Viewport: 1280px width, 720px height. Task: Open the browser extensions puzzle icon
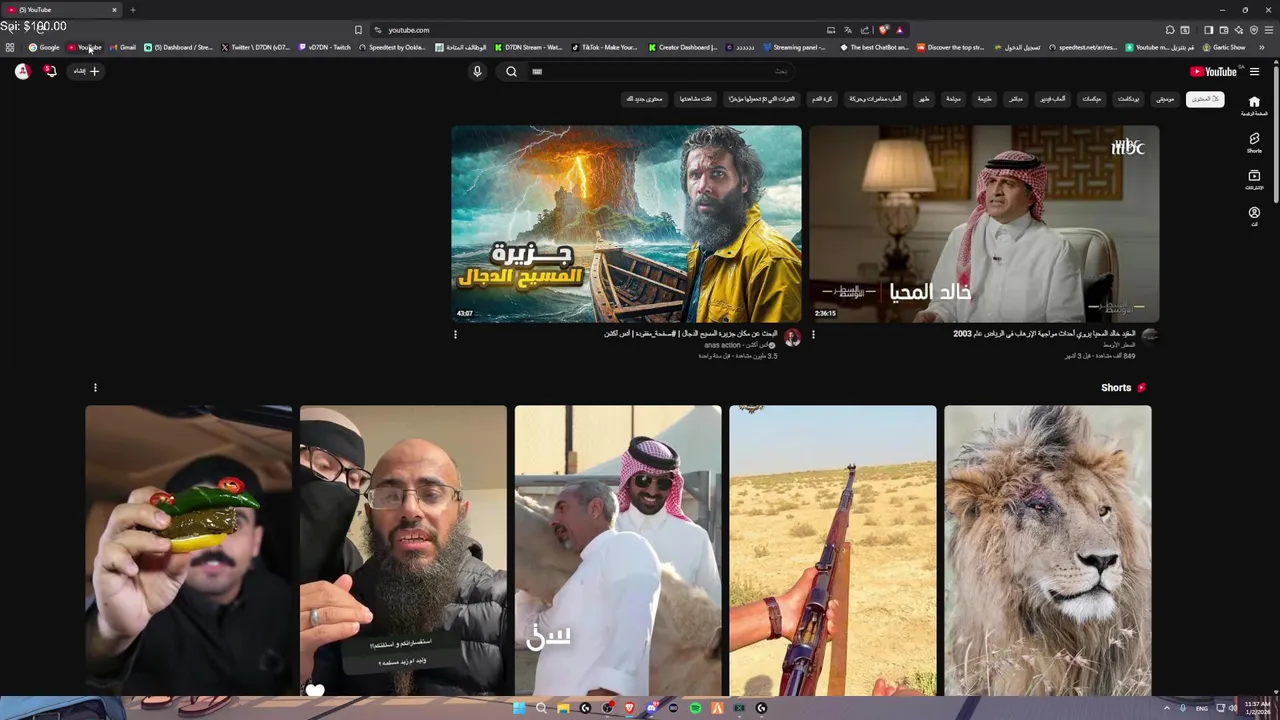click(x=1169, y=30)
